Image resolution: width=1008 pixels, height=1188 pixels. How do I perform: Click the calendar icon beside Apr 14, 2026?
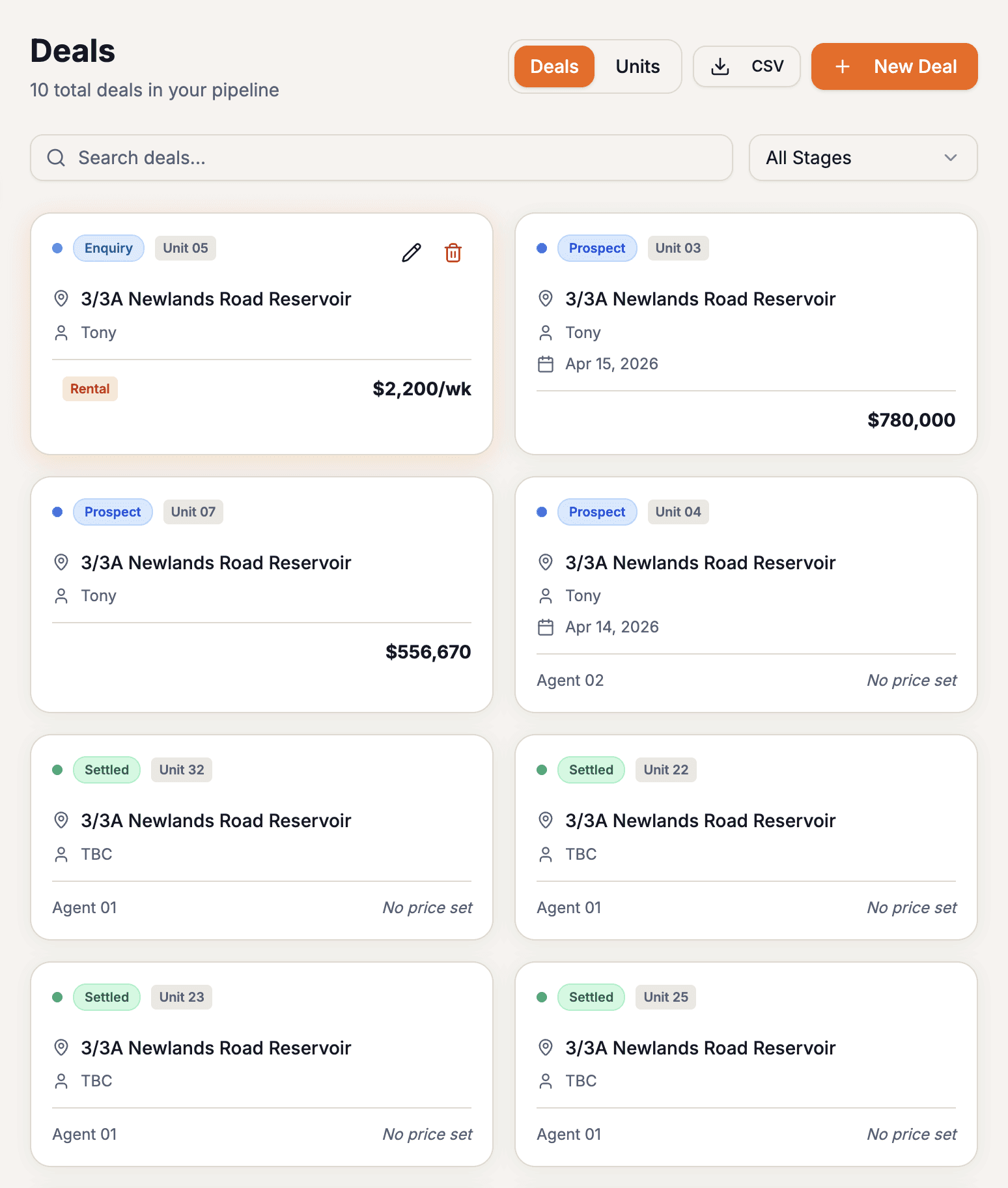click(x=546, y=627)
